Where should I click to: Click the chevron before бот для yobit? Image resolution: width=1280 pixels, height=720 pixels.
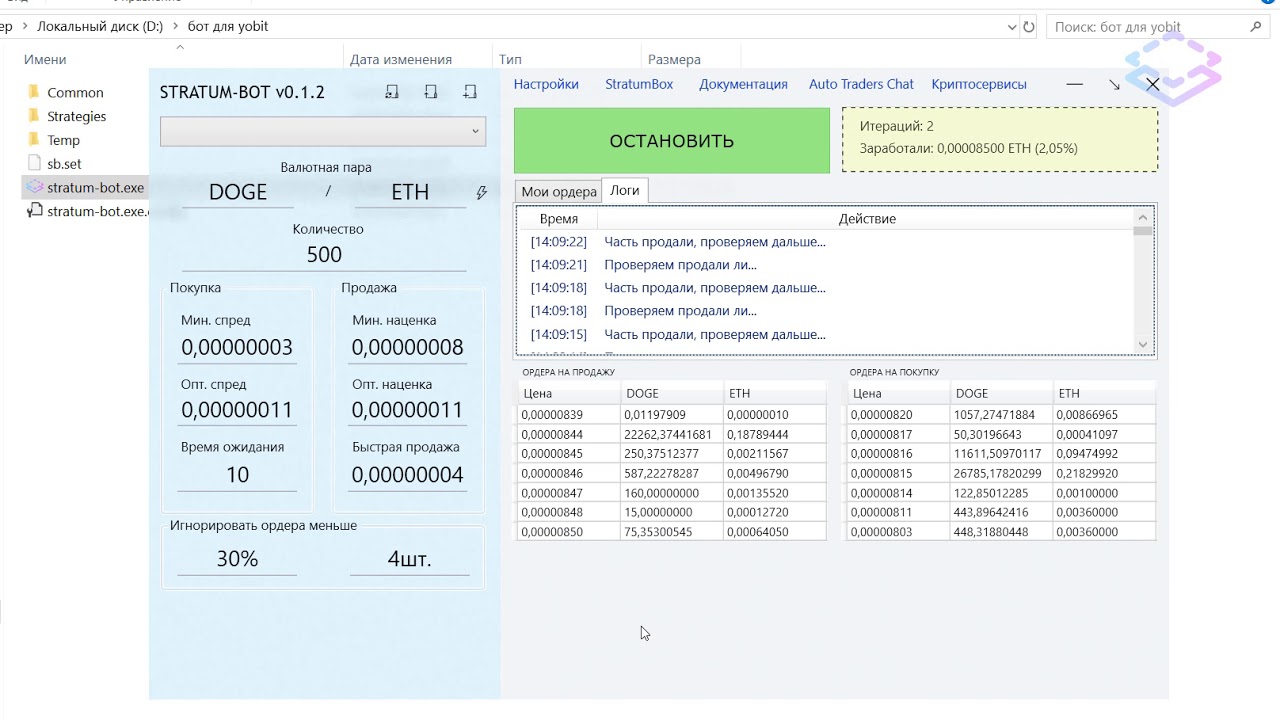coord(176,27)
